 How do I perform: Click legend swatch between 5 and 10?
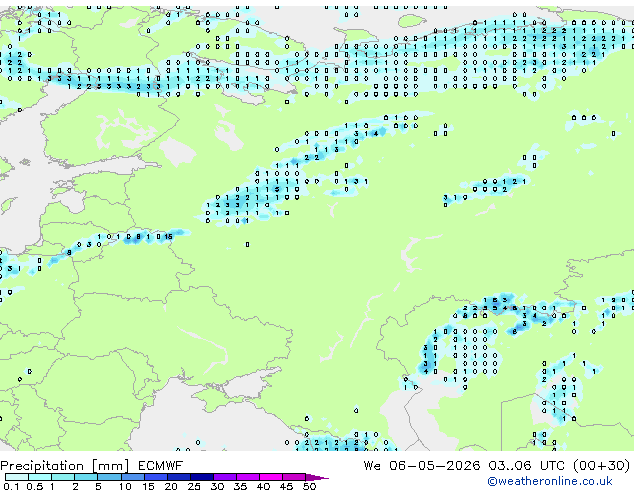109,477
